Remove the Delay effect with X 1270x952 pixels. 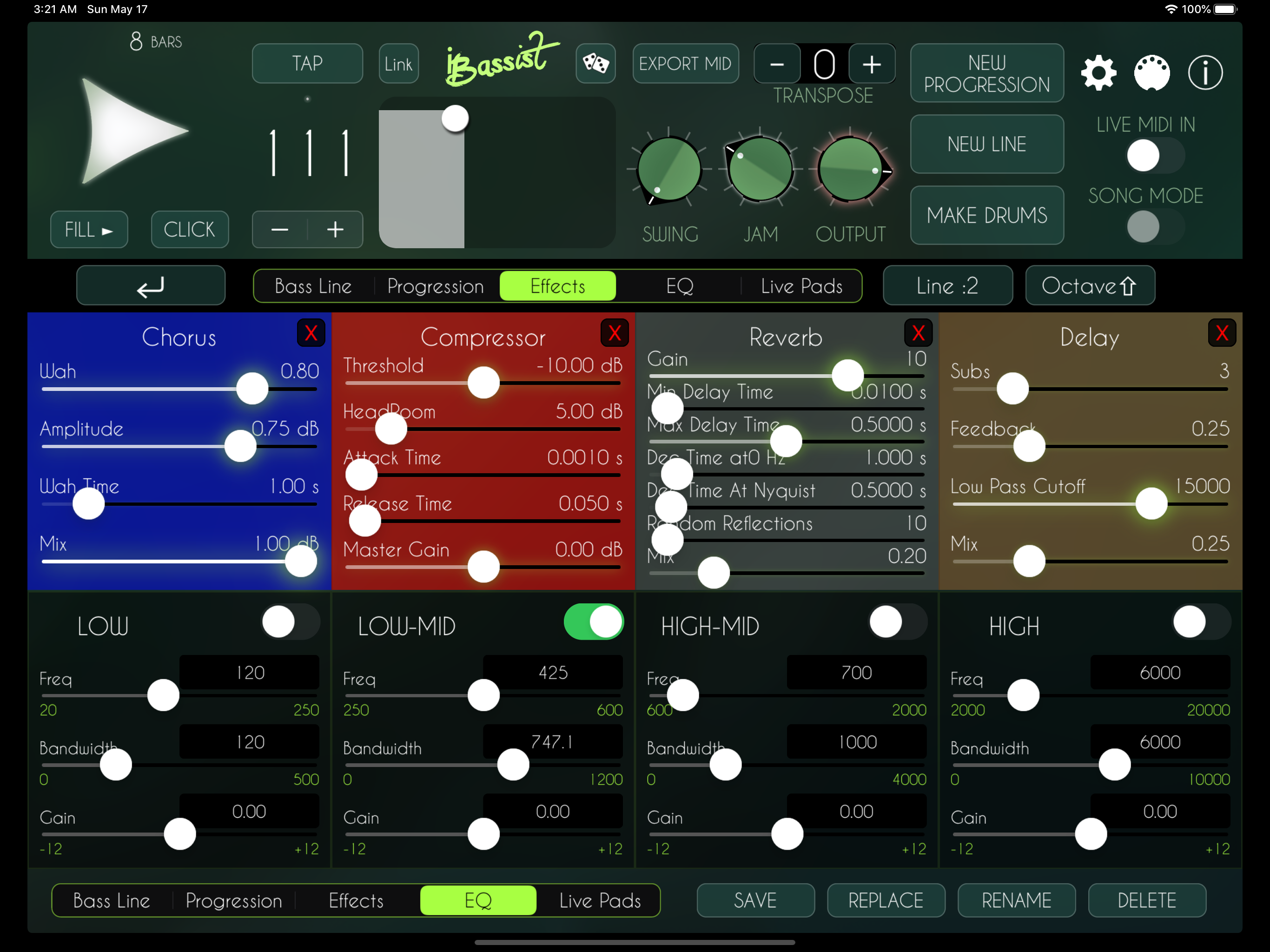pyautogui.click(x=1221, y=333)
